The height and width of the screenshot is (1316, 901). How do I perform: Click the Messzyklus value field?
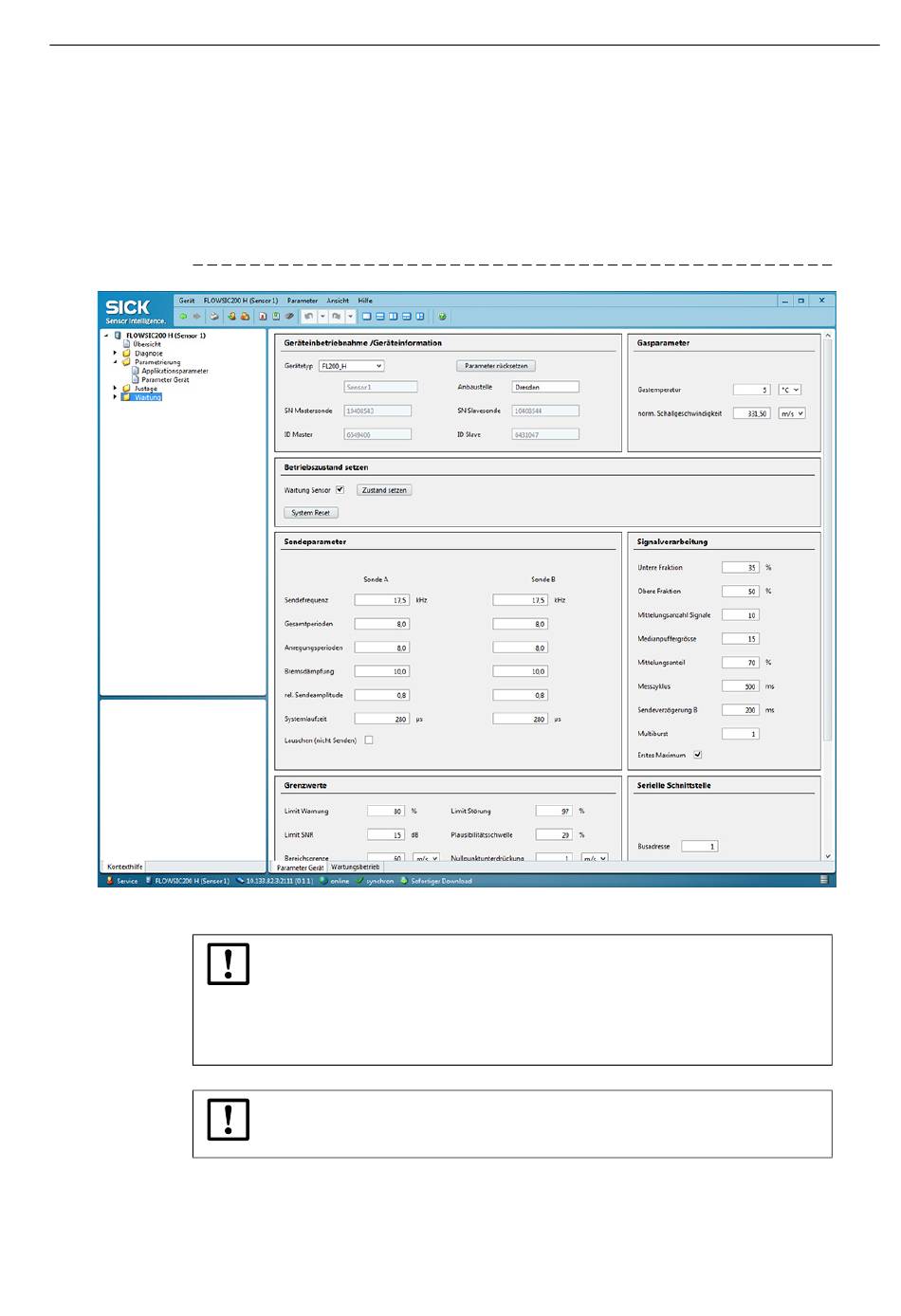pos(741,686)
